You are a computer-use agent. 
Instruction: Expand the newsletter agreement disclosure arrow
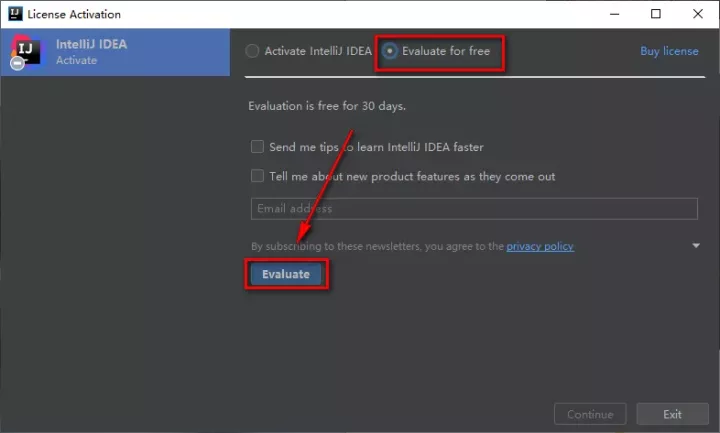tap(695, 246)
